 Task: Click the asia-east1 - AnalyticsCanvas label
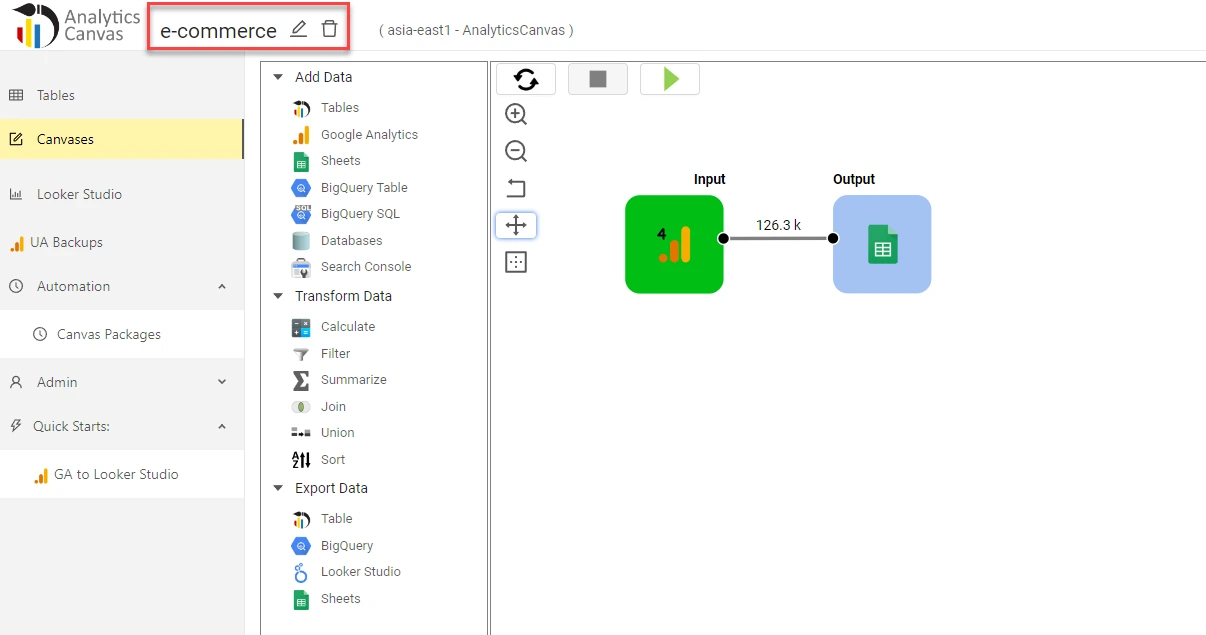(x=476, y=30)
